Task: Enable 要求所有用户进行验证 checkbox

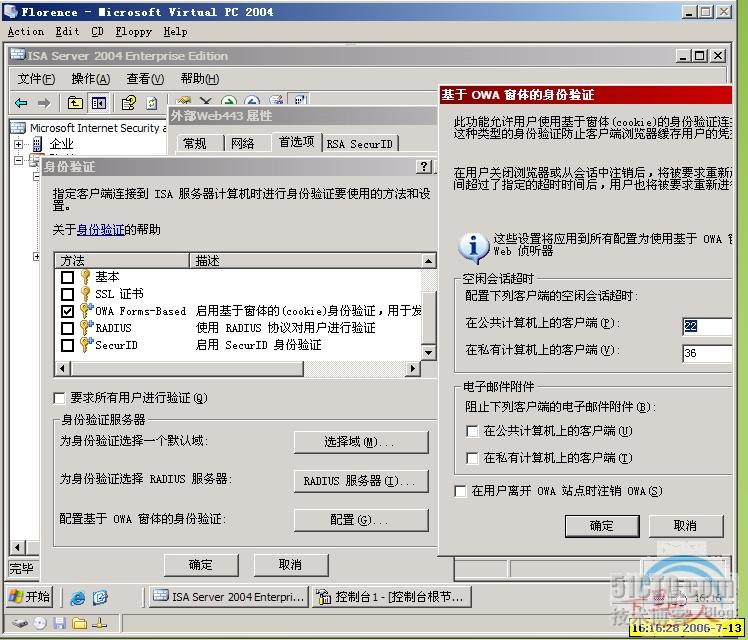Action: (x=59, y=398)
